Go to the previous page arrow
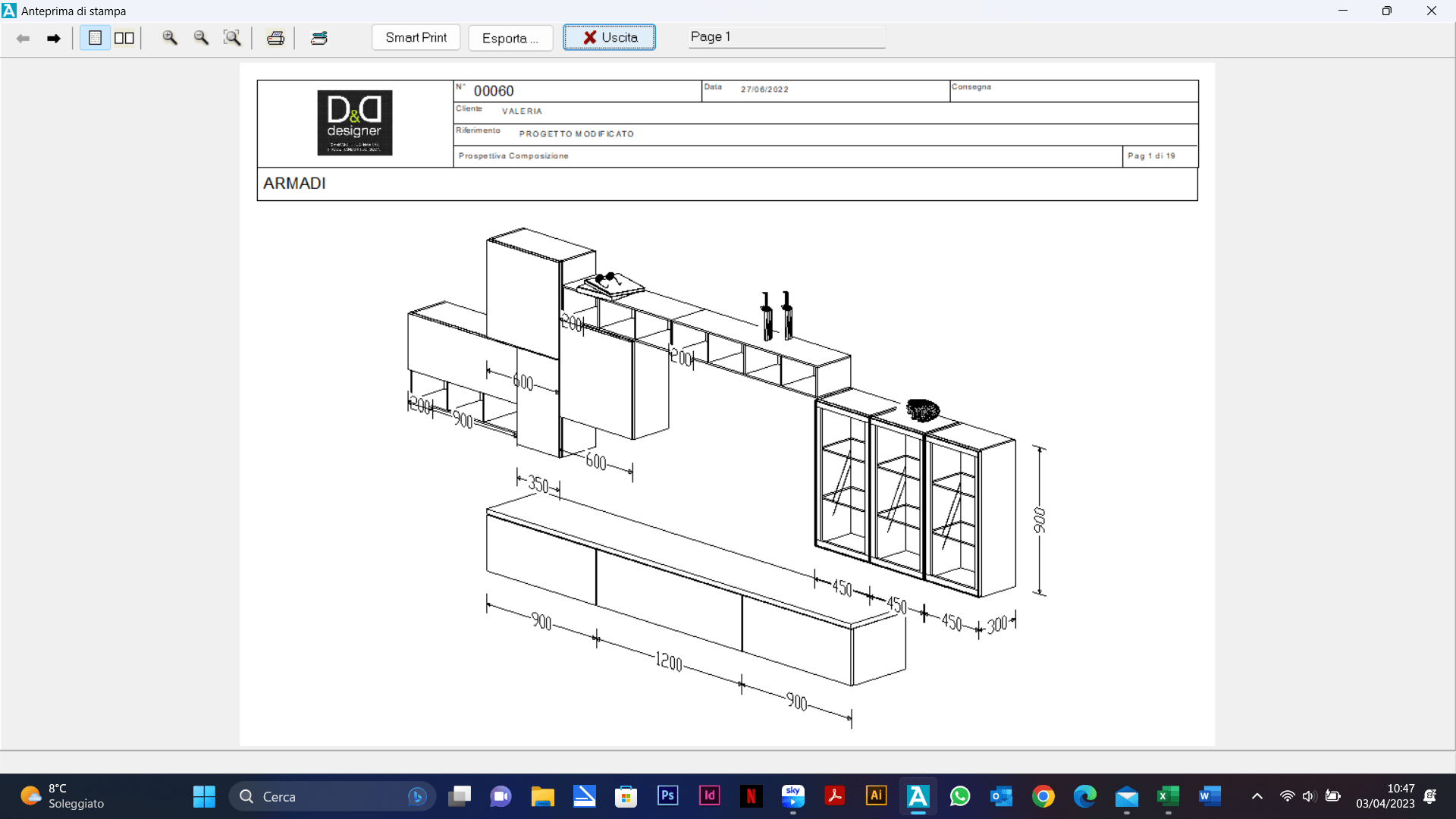 coord(23,38)
